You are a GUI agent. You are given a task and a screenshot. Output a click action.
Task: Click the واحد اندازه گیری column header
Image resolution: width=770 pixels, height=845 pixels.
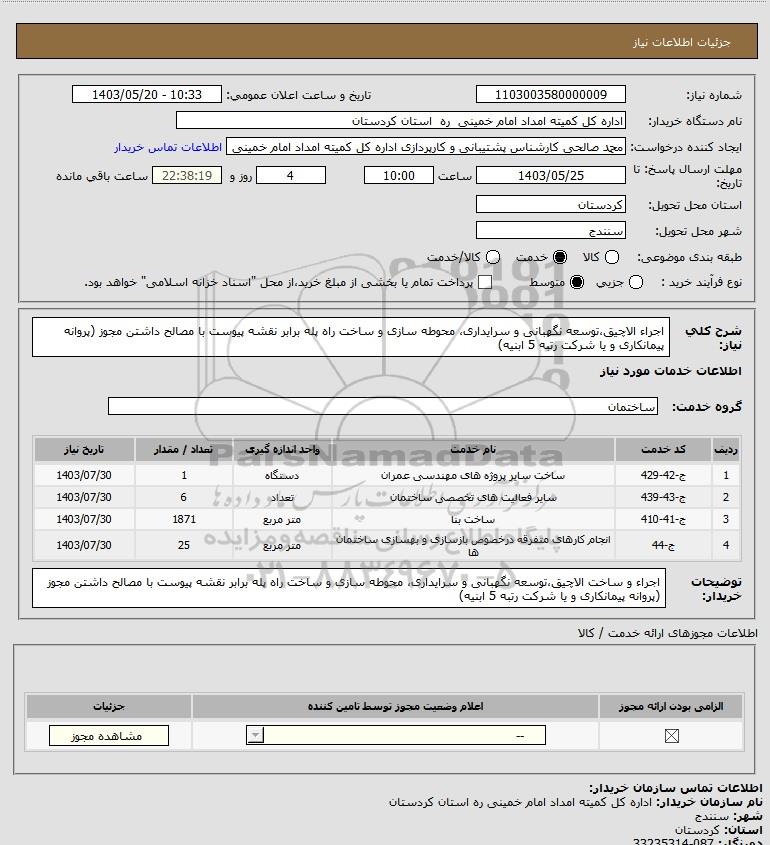(282, 449)
